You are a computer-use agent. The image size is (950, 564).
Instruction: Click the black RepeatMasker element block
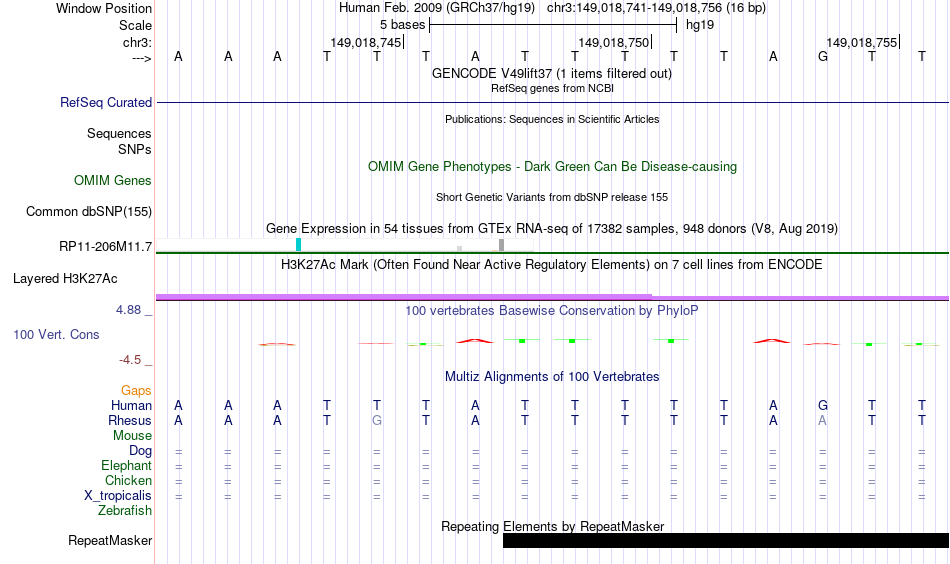click(x=726, y=540)
